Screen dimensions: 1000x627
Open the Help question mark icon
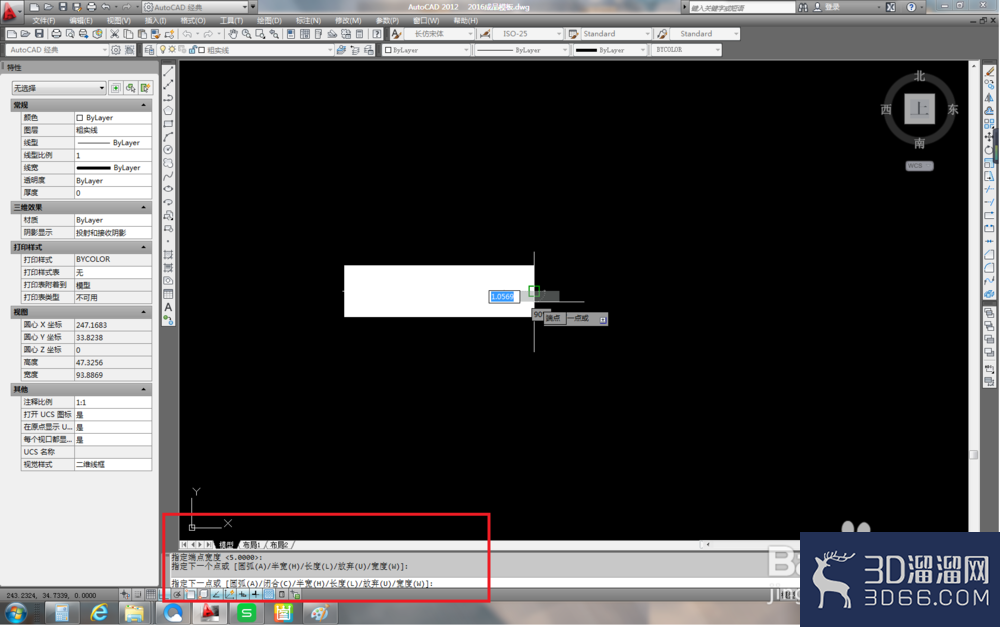coord(911,7)
